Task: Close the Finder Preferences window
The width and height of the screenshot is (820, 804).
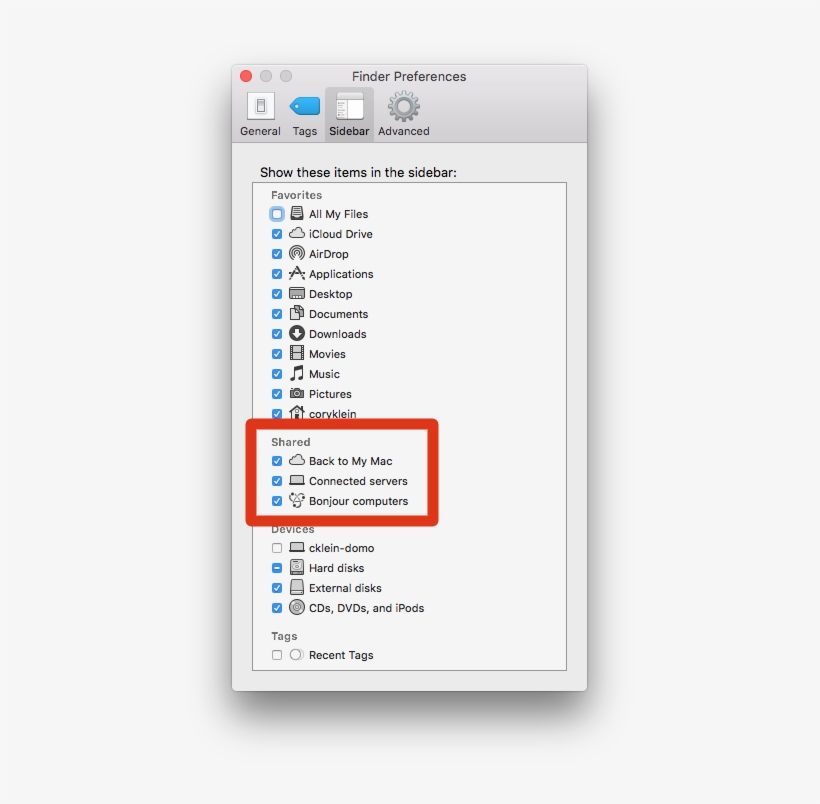Action: click(x=246, y=76)
